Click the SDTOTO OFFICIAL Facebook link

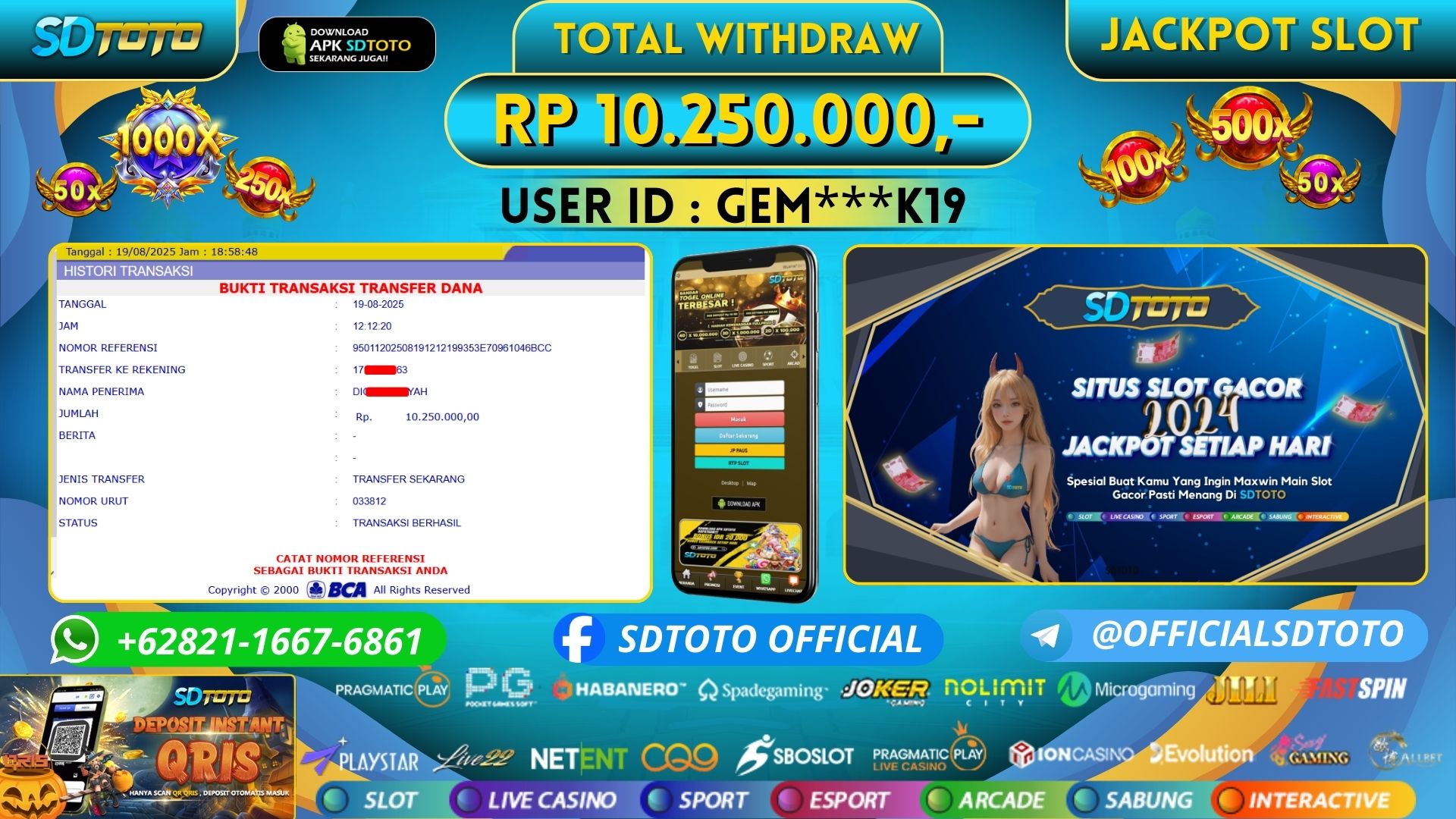click(770, 639)
